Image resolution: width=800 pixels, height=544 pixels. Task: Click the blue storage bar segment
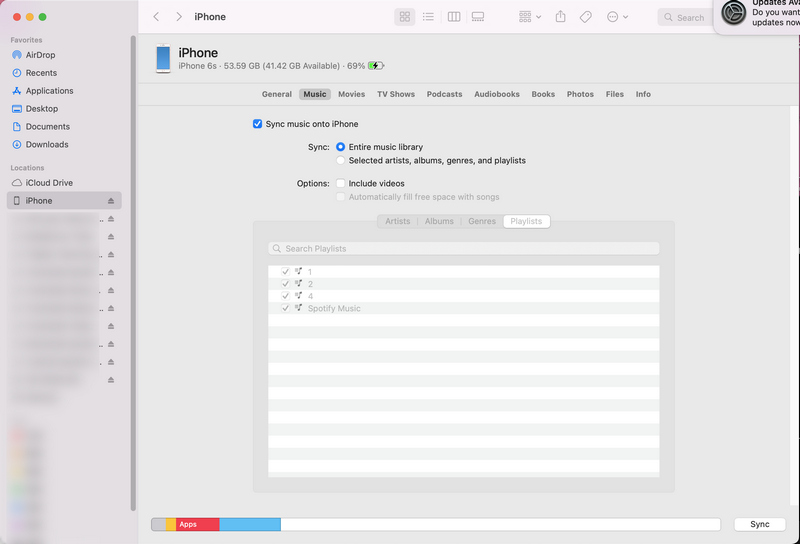click(x=250, y=524)
